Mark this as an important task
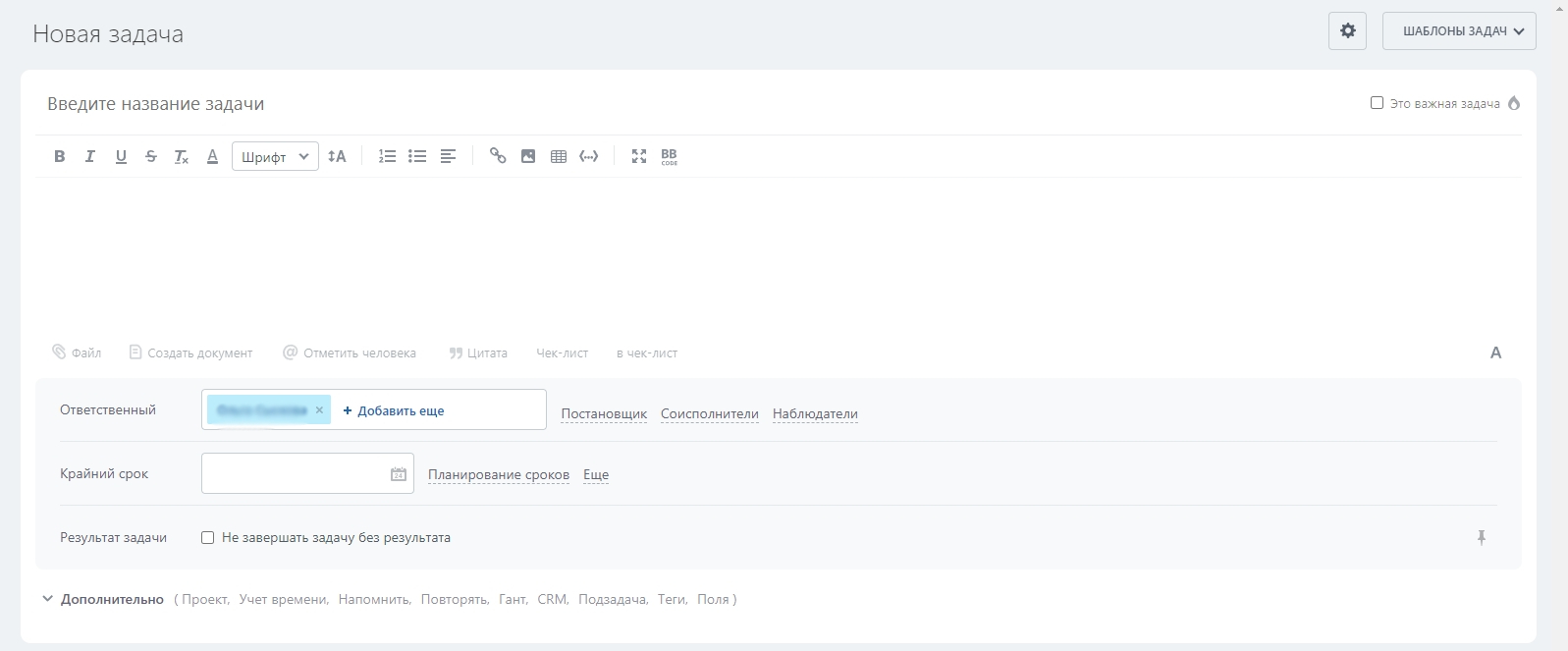 click(x=1377, y=103)
